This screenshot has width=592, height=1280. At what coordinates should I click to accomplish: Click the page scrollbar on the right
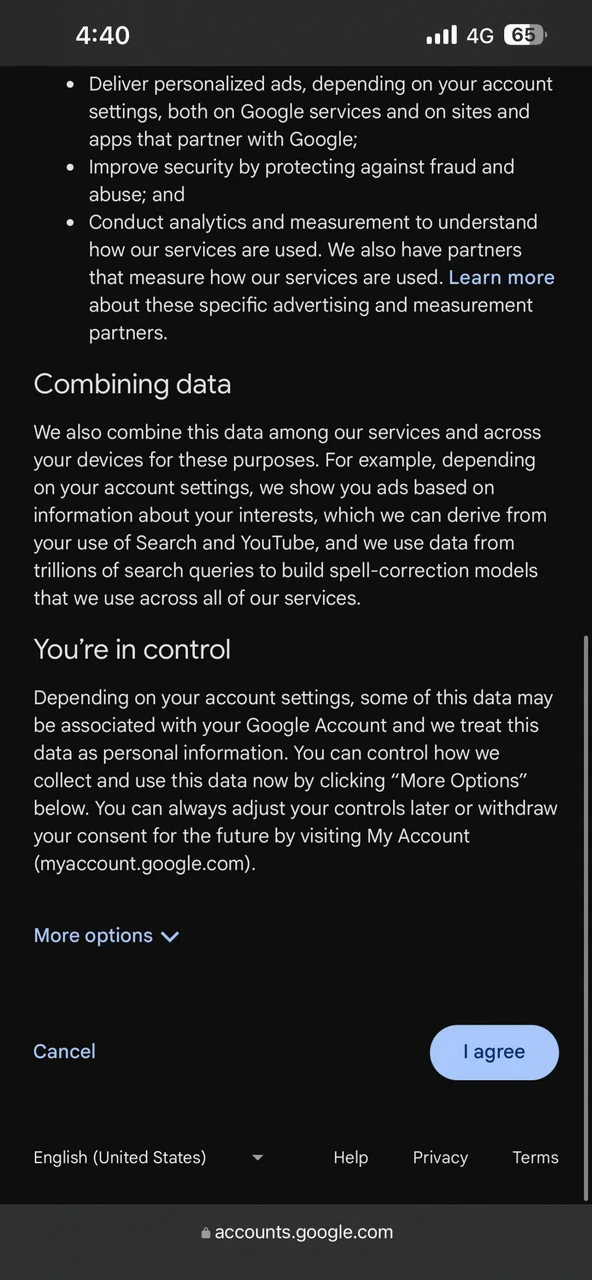point(587,918)
